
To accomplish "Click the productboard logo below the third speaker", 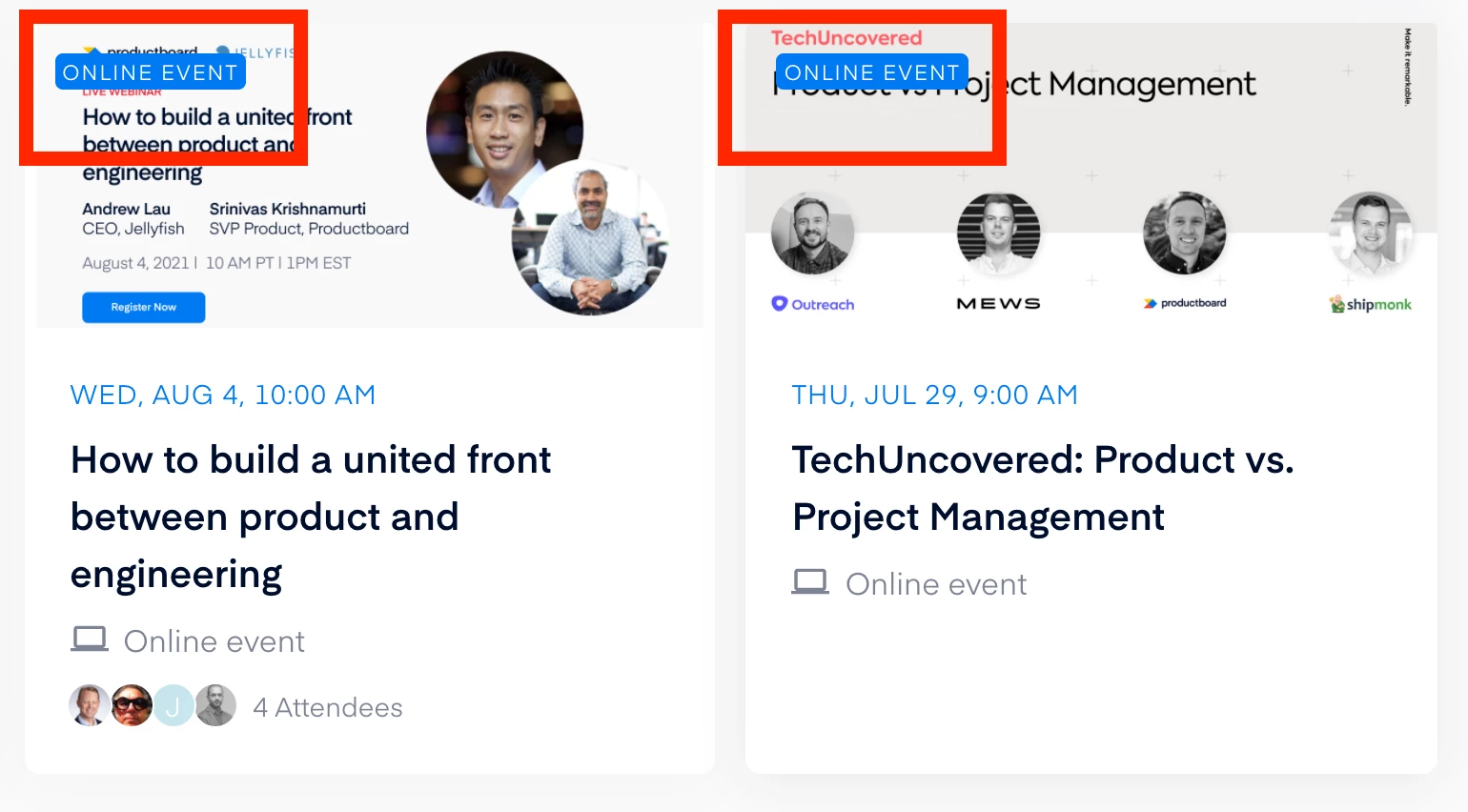I will click(1185, 303).
